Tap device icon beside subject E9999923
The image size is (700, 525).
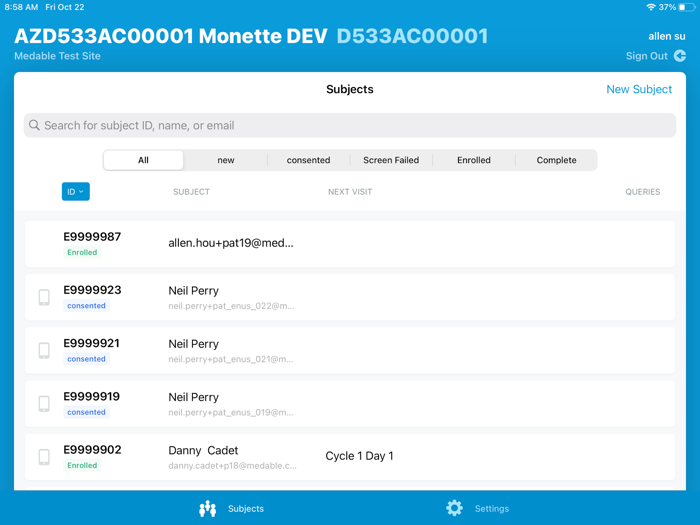(x=44, y=297)
